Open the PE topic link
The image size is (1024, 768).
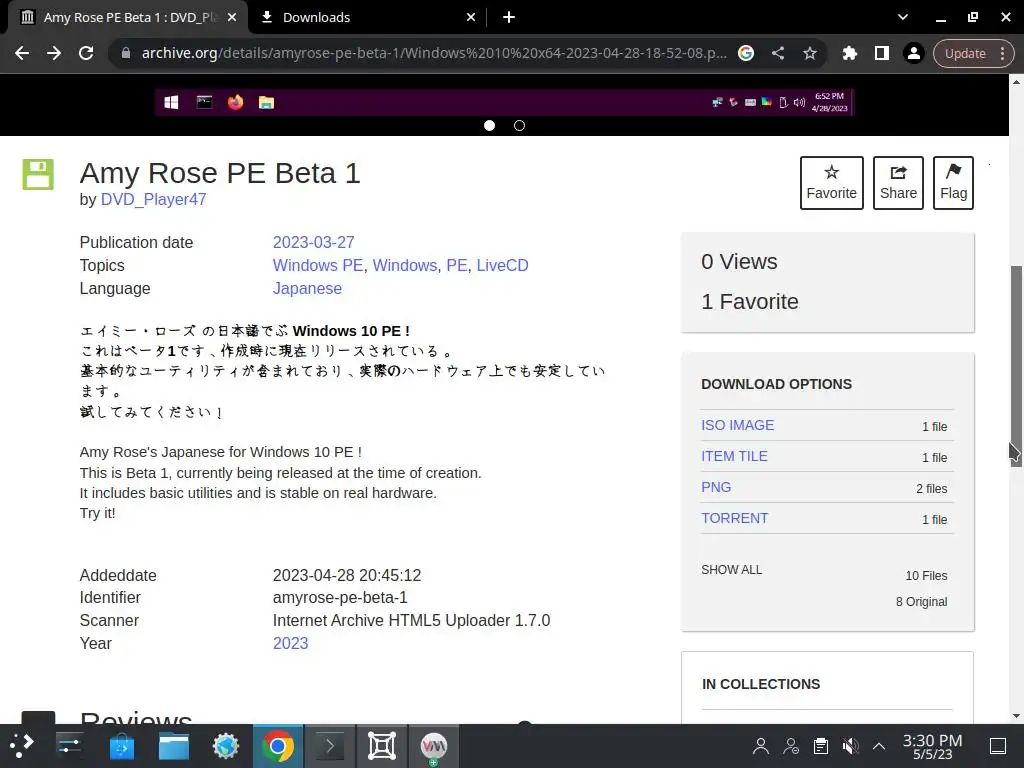coord(456,265)
